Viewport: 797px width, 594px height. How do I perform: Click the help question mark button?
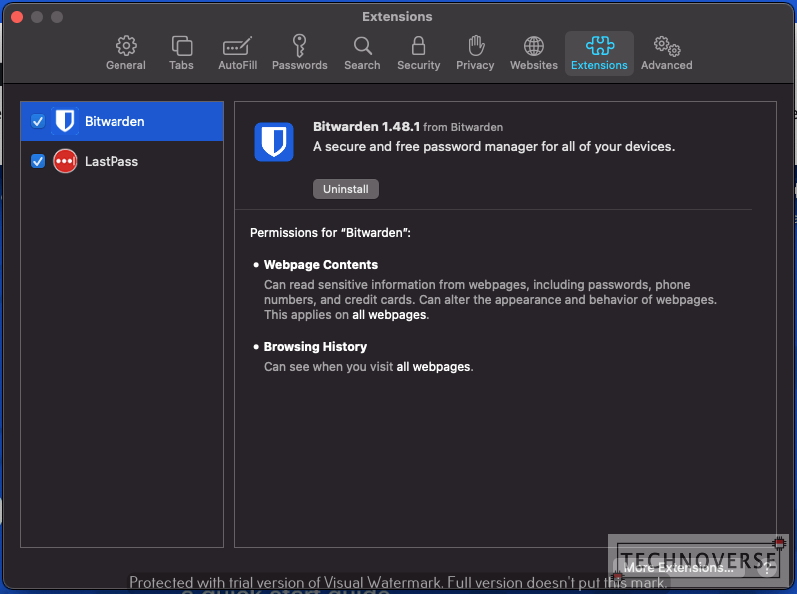click(767, 569)
